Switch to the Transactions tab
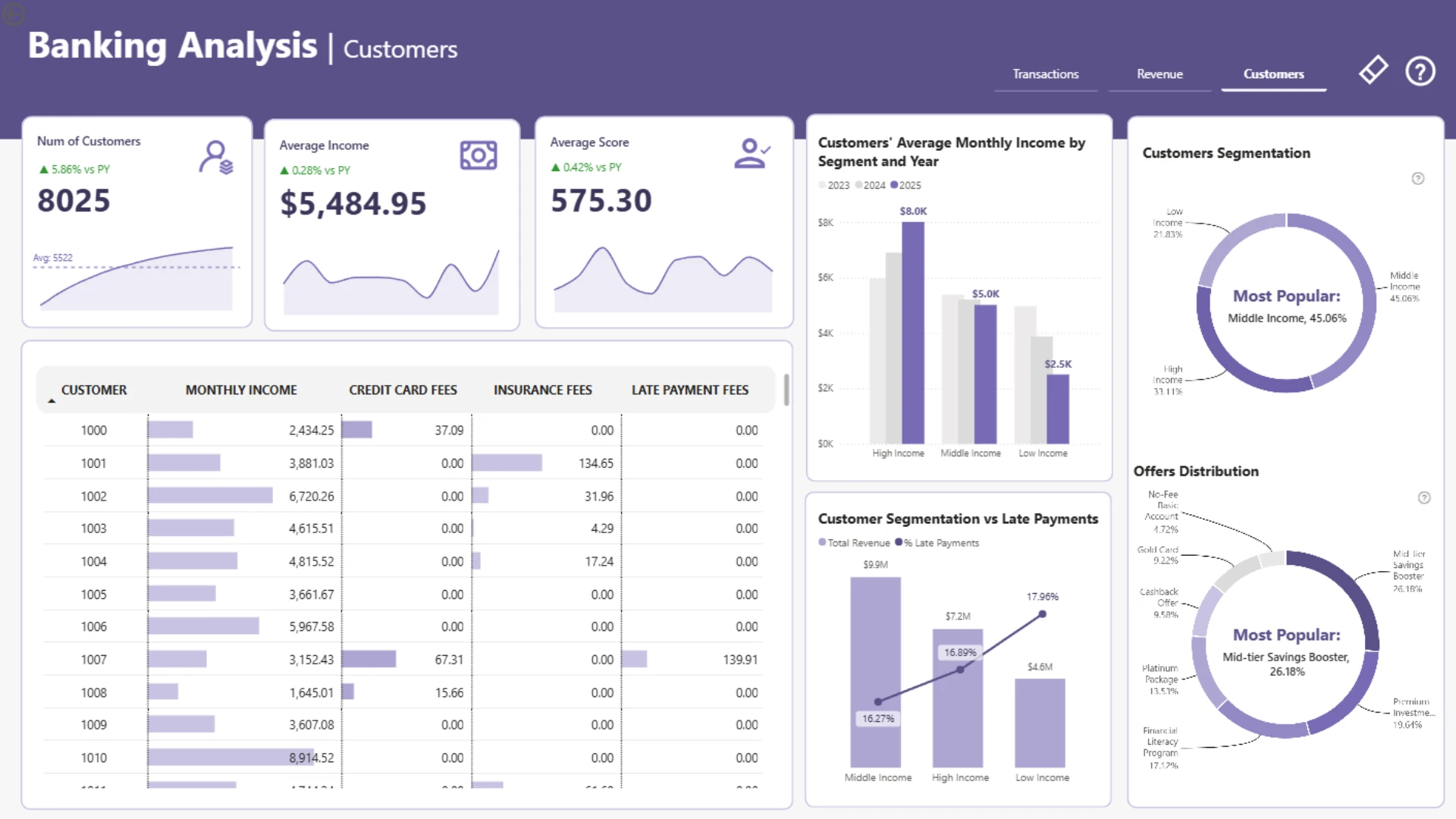 tap(1046, 74)
